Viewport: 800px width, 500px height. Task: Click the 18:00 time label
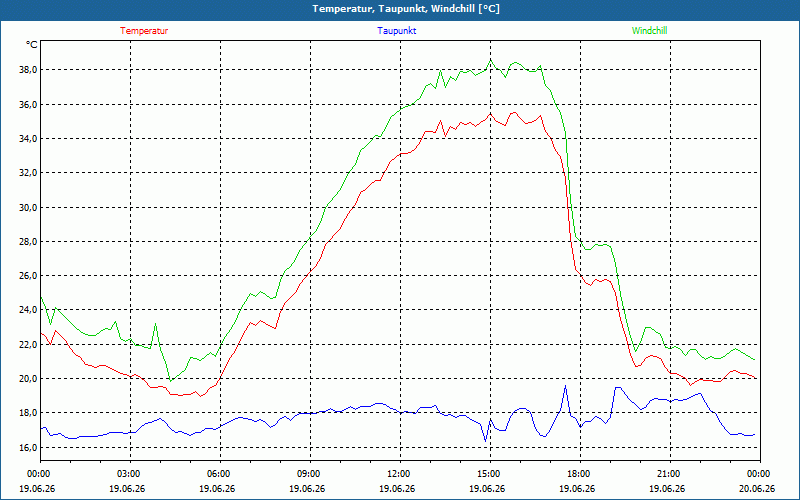tap(580, 474)
